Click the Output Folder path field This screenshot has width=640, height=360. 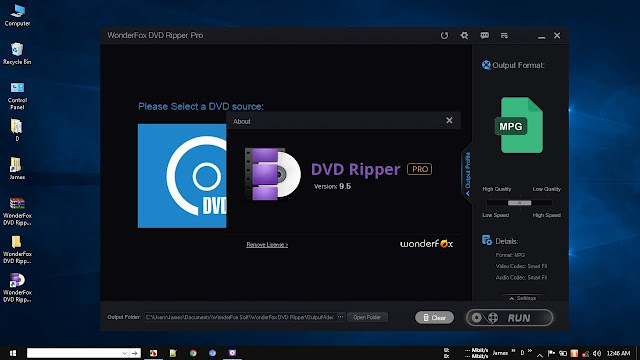click(x=240, y=317)
